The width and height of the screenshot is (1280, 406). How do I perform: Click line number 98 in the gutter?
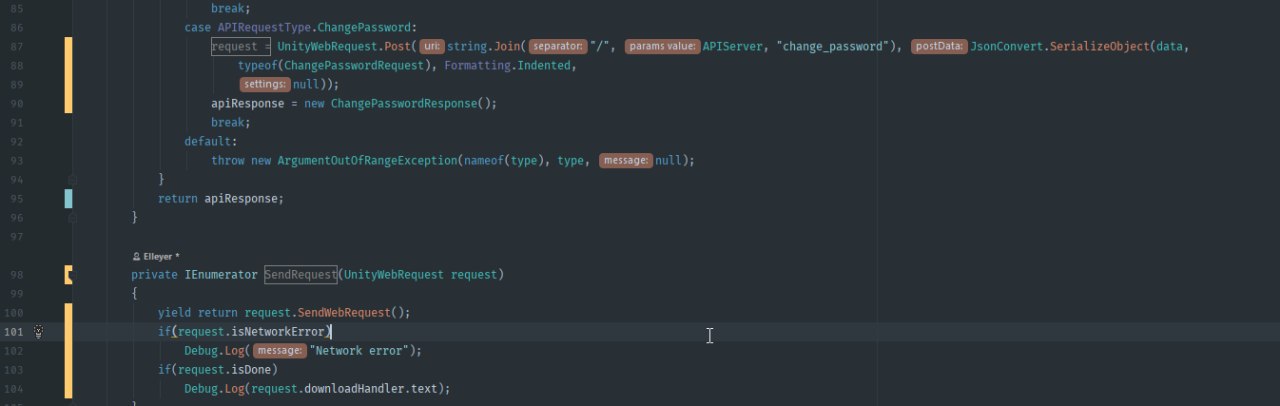pos(16,274)
